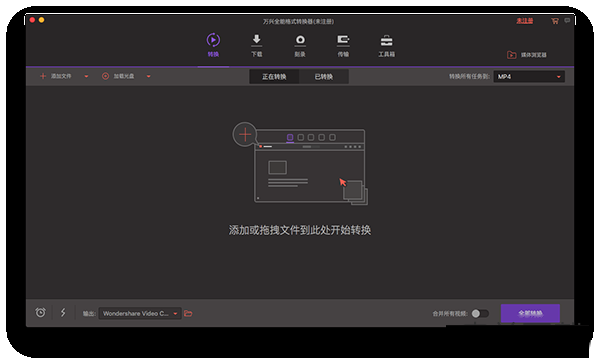Click the yellow minimize window button
Viewport: 600px width, 364px height.
click(x=41, y=20)
